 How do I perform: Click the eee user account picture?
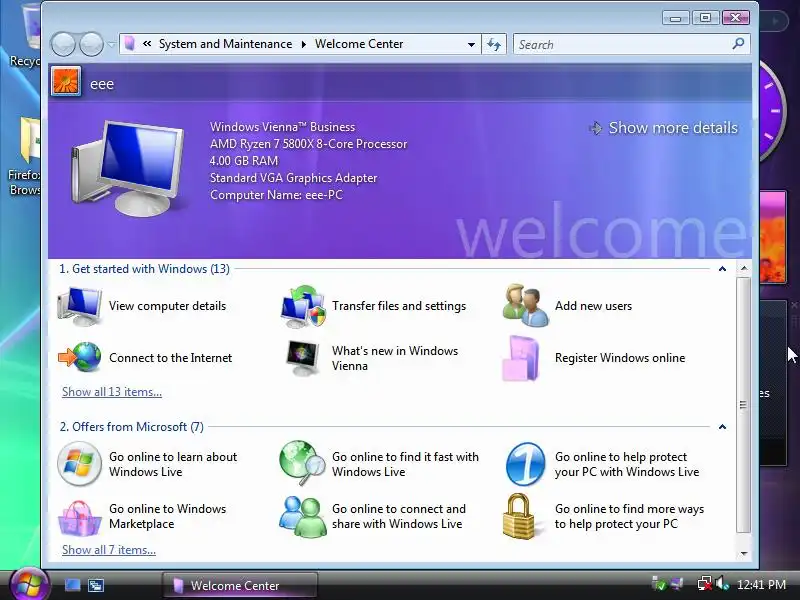click(x=66, y=81)
